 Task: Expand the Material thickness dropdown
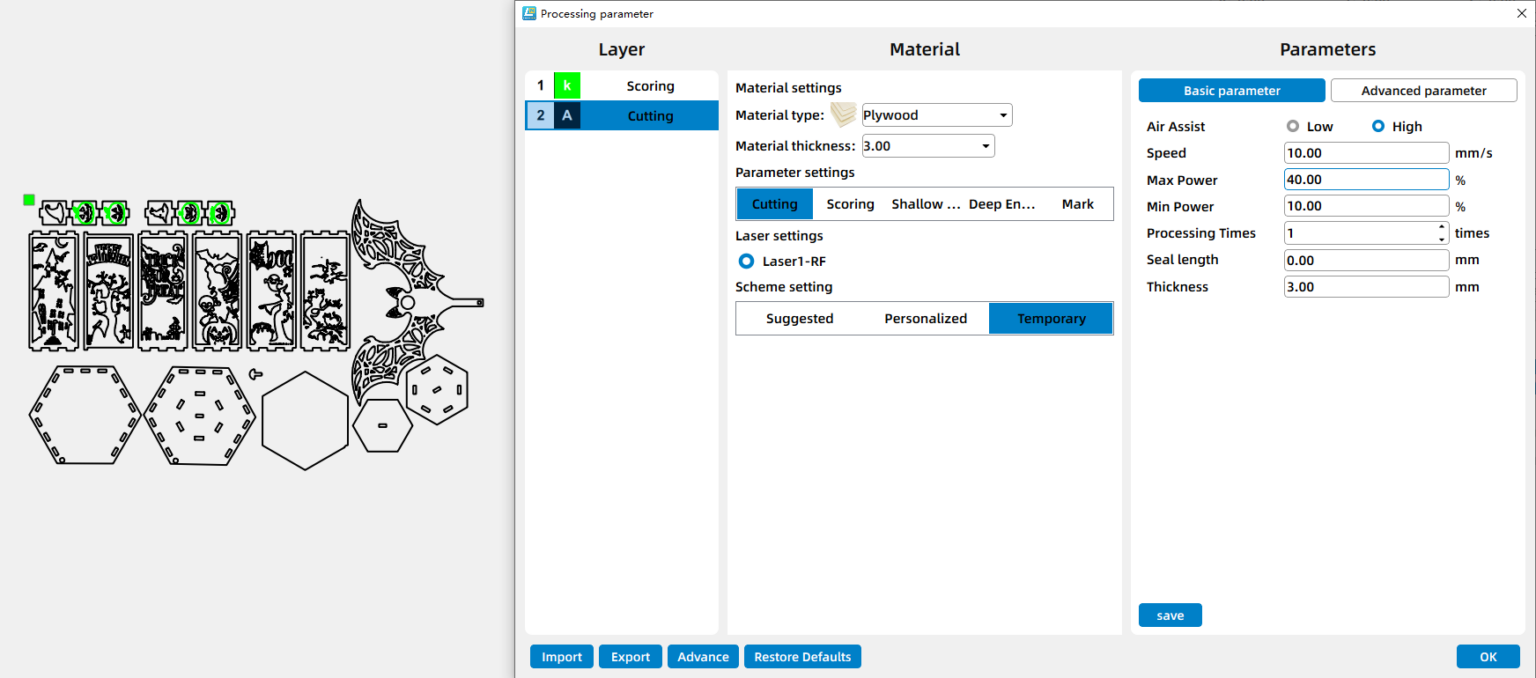coord(927,146)
